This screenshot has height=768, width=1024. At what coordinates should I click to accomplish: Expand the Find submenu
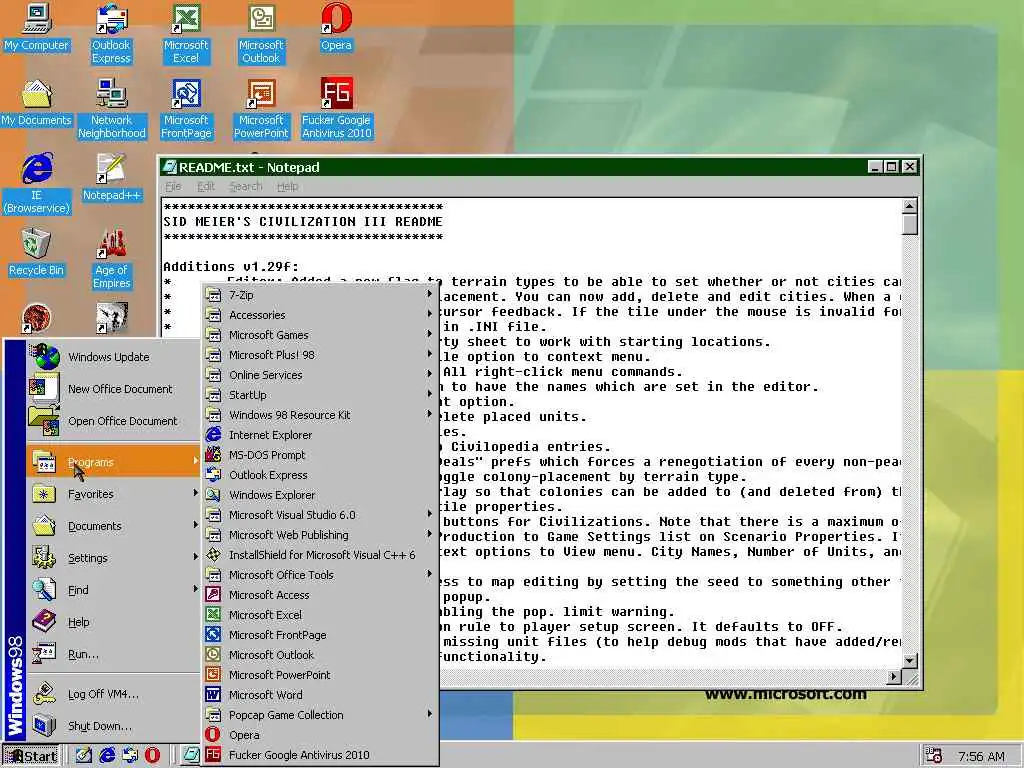pos(113,590)
